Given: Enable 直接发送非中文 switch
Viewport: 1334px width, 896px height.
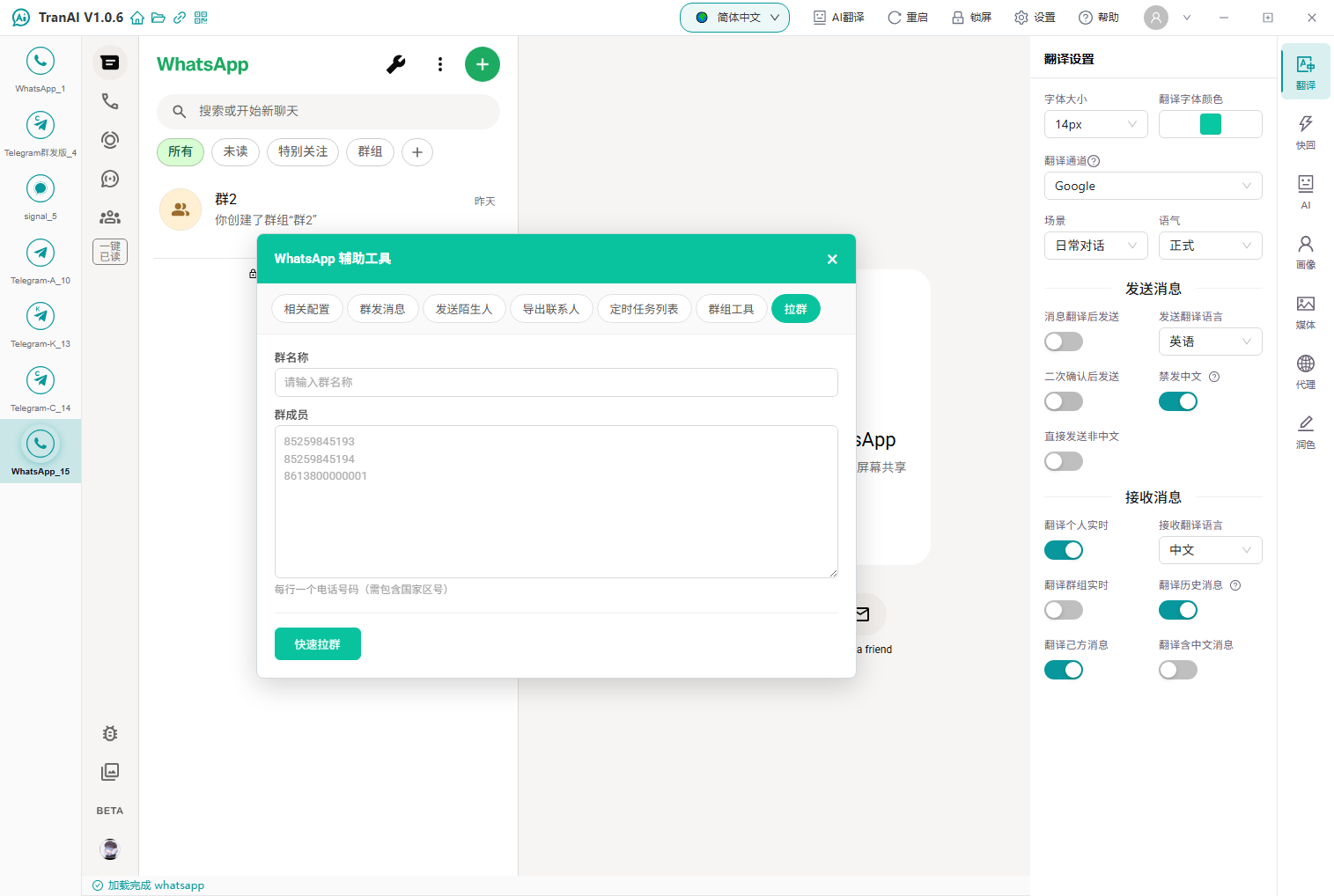Looking at the screenshot, I should coord(1064,461).
